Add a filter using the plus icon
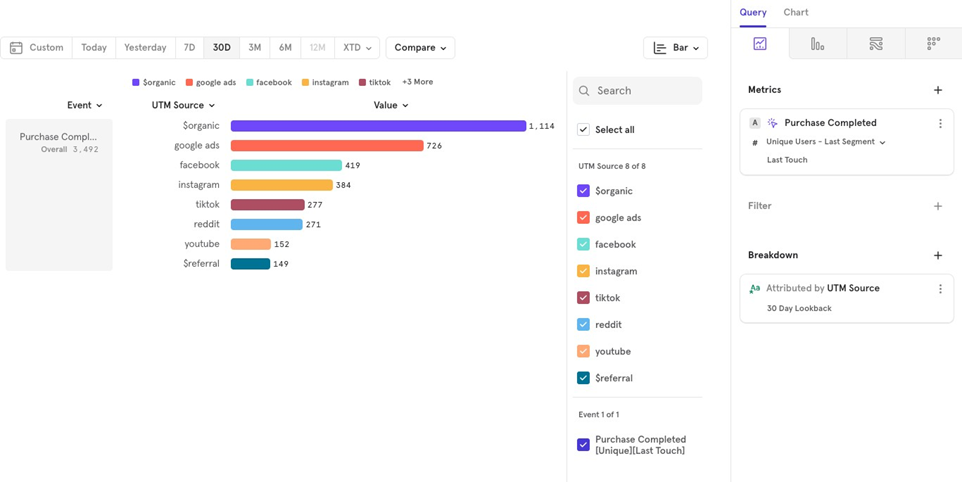 [938, 206]
